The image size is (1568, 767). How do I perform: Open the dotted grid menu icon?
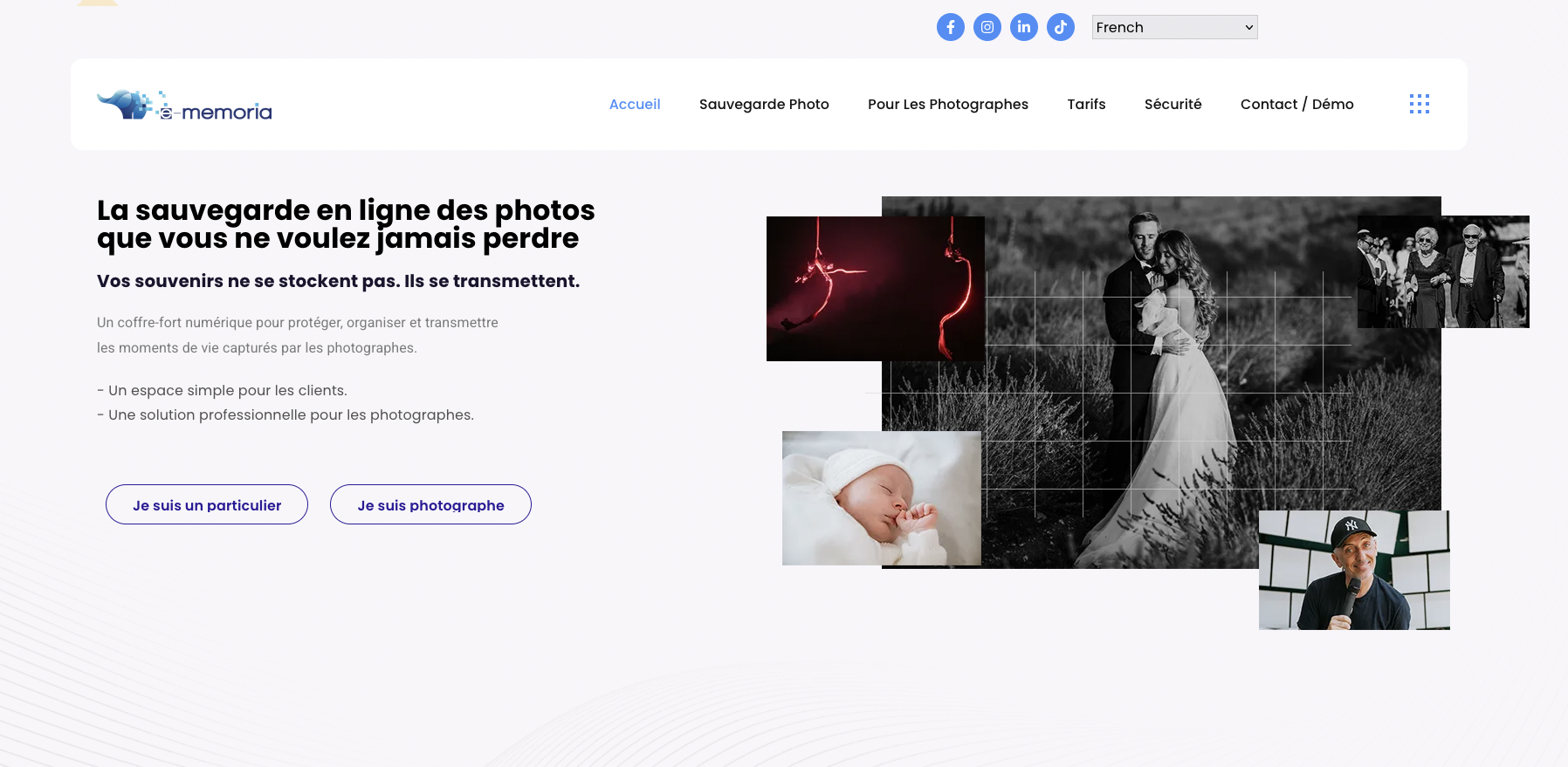click(x=1419, y=104)
